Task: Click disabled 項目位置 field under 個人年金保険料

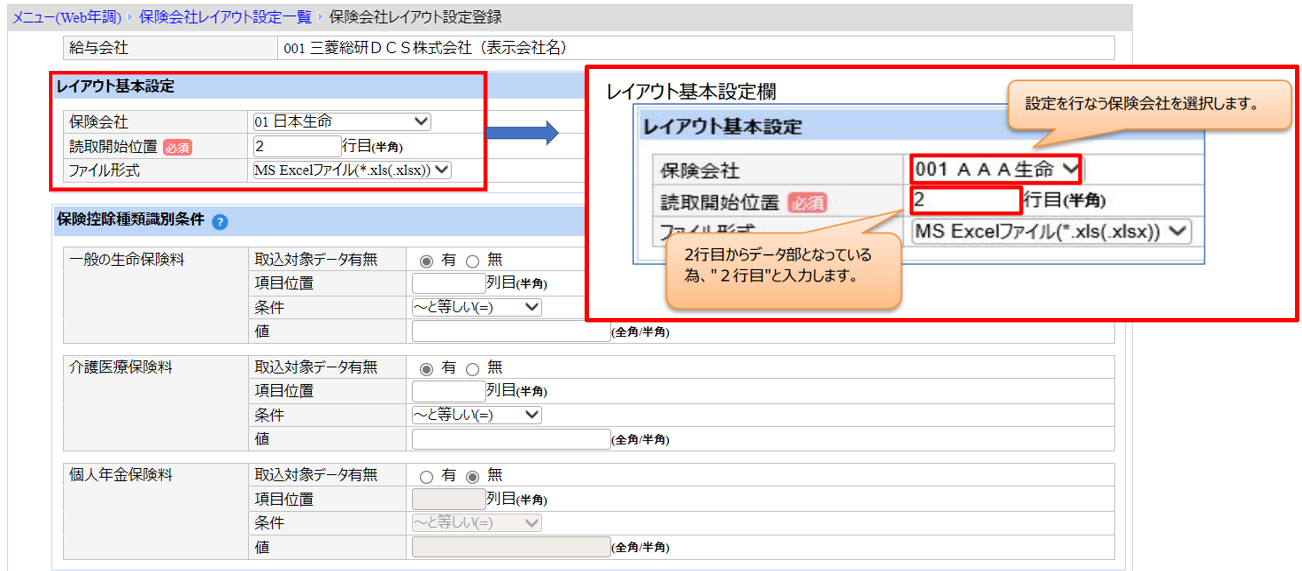Action: click(448, 499)
